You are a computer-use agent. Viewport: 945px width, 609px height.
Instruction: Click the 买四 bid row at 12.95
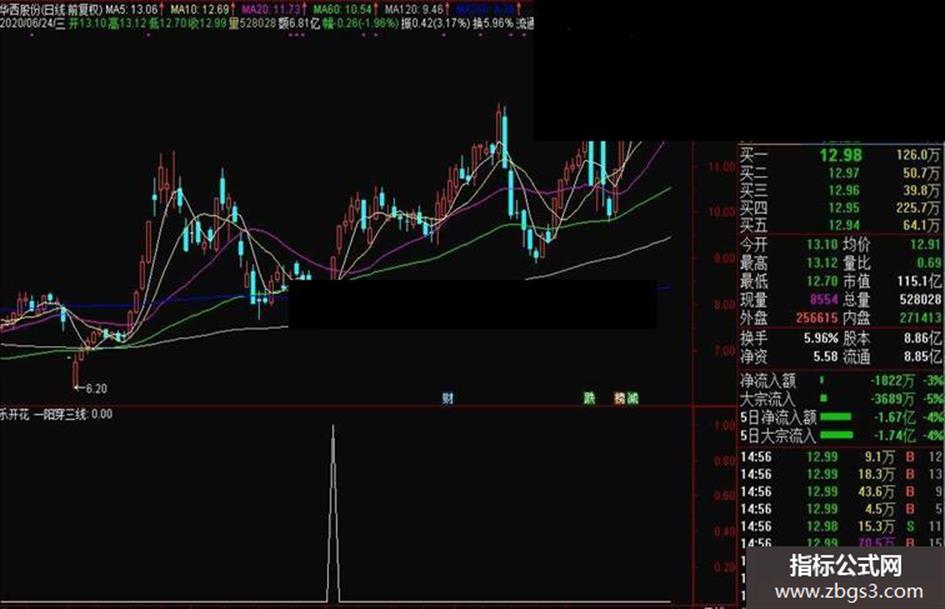(x=840, y=209)
